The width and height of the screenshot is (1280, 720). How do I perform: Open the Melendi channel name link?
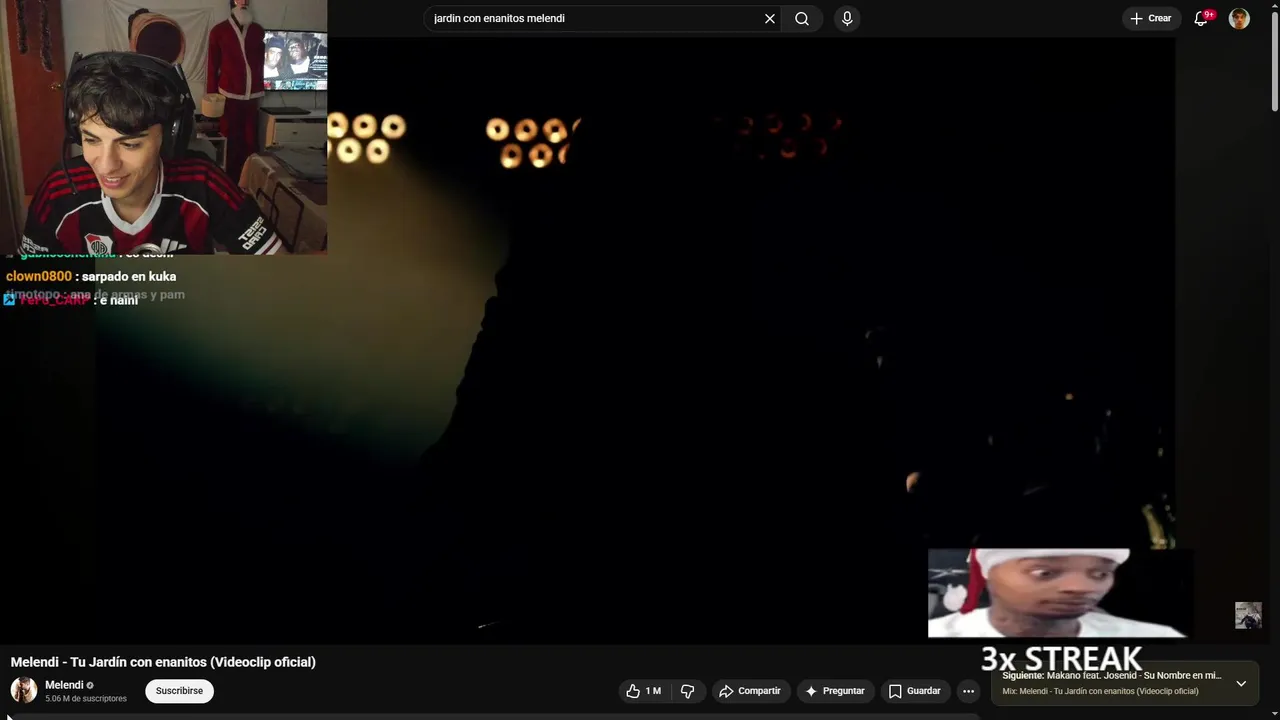(64, 685)
